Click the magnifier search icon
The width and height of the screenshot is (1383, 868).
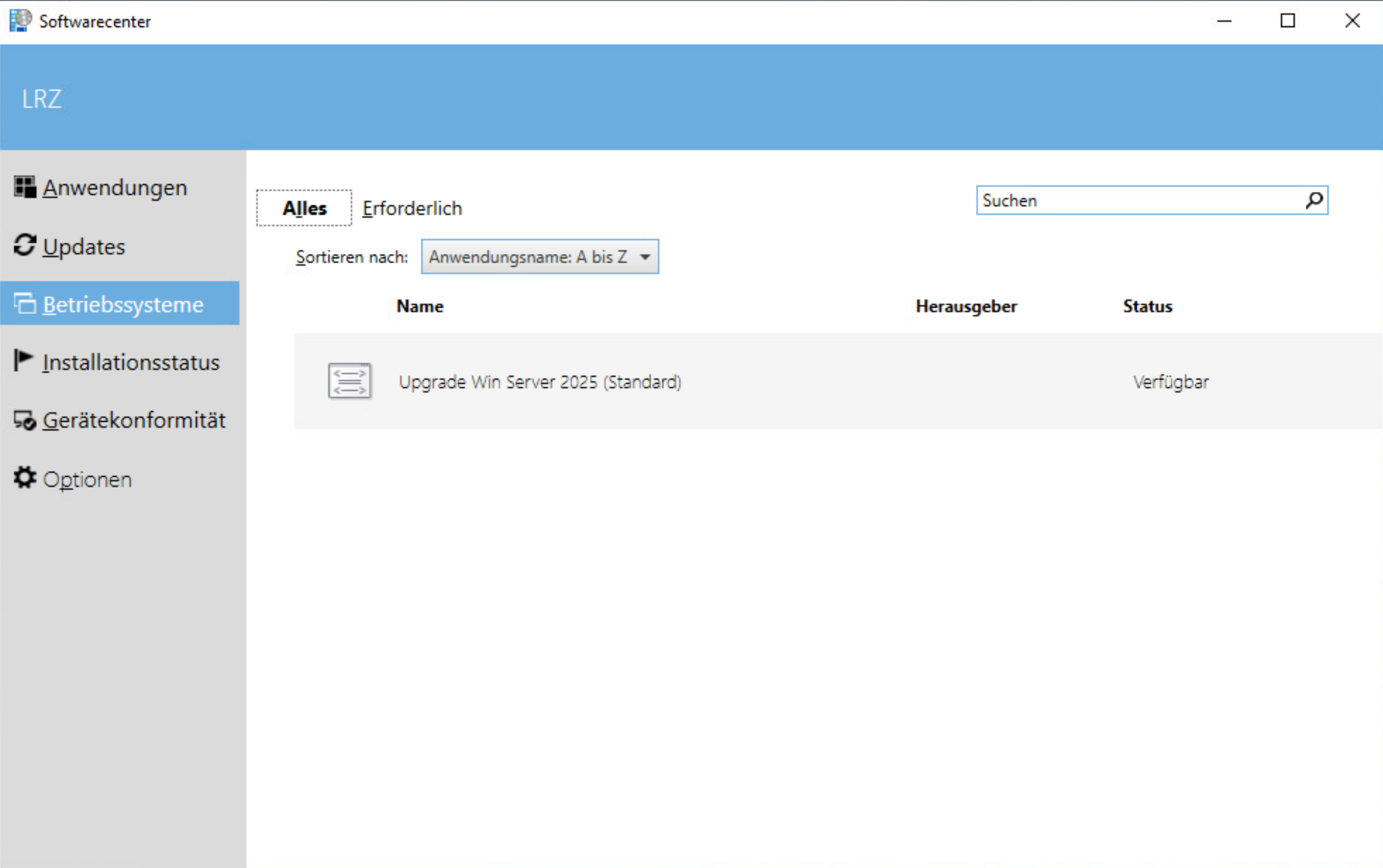[1314, 201]
